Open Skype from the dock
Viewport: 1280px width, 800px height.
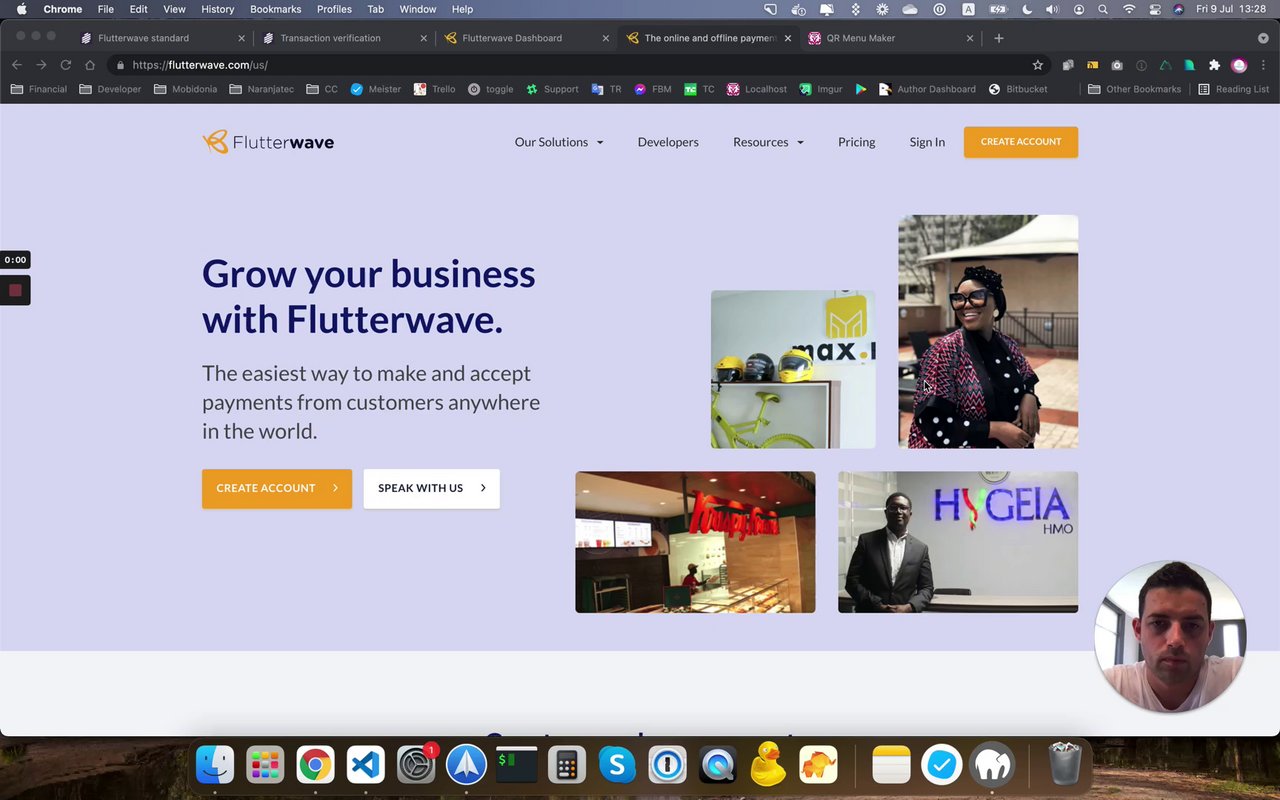click(617, 765)
